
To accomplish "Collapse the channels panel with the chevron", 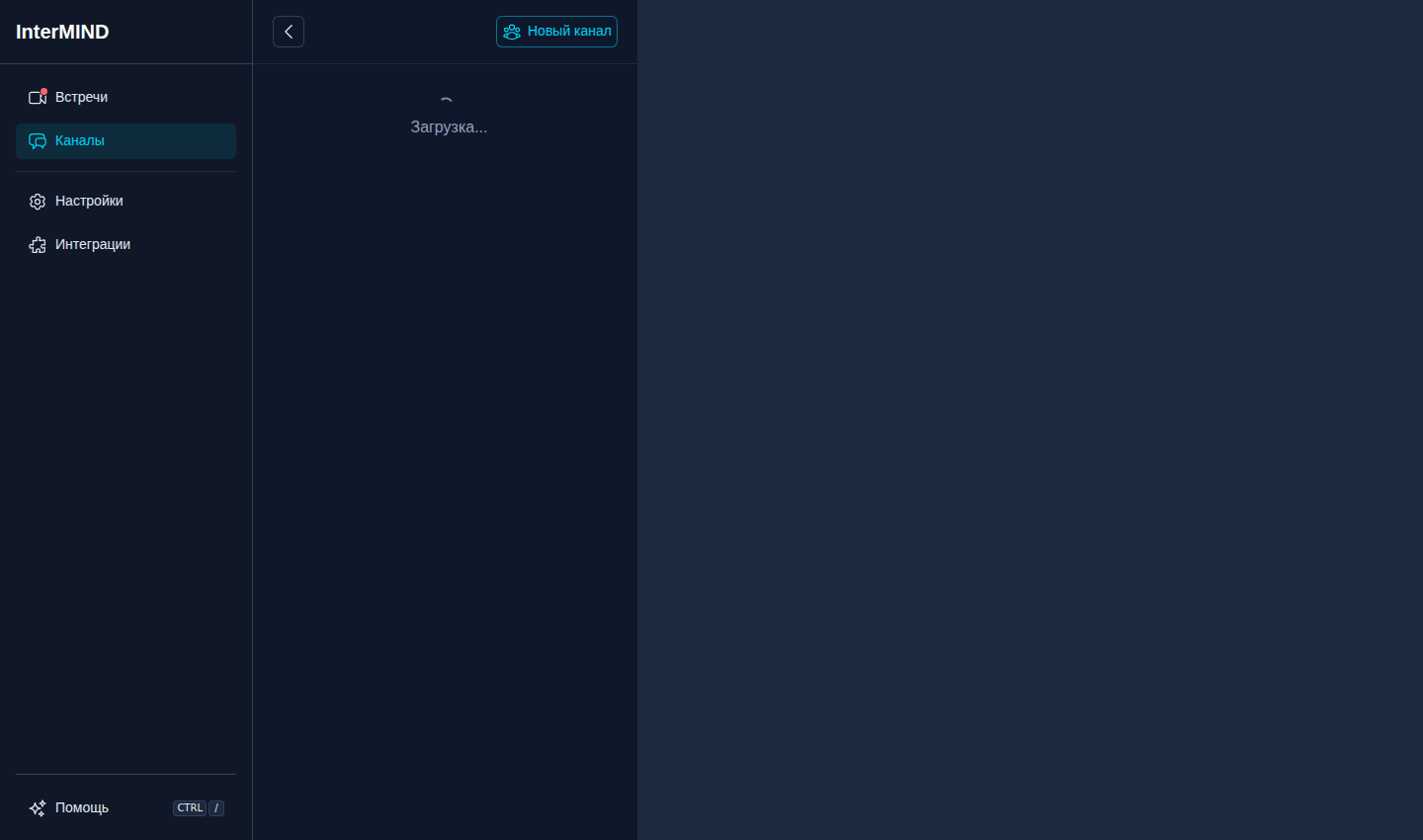I will pos(289,32).
